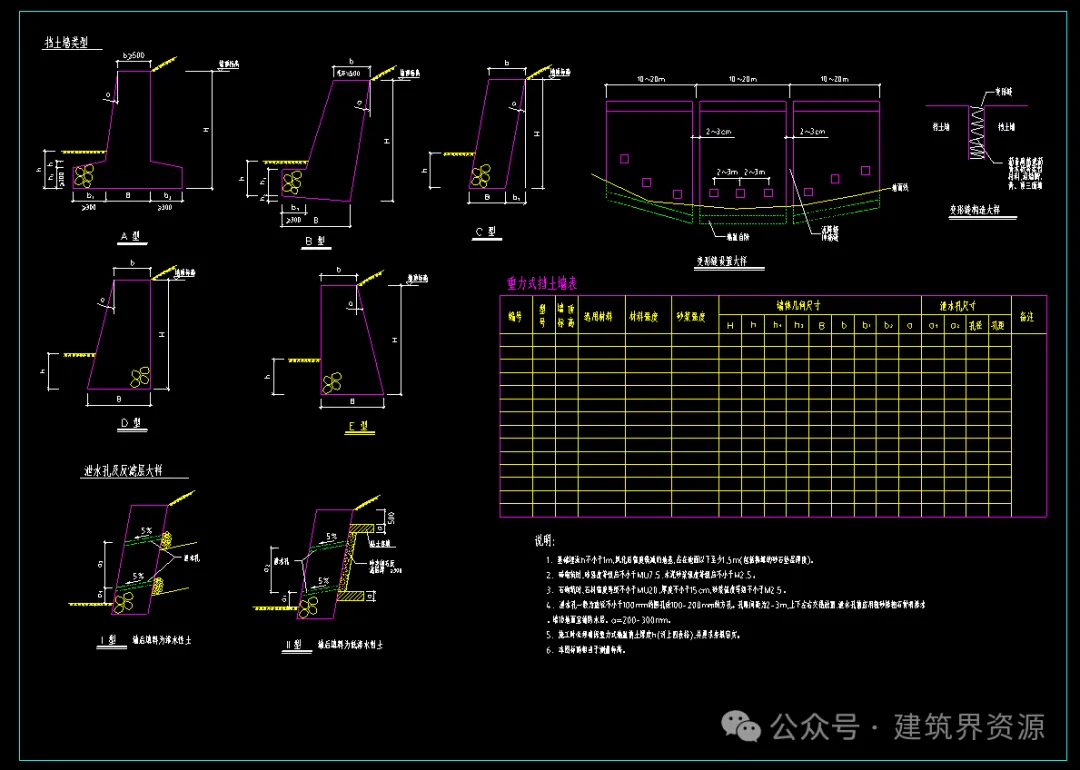
Task: Click the yellow 'E 型' drawing label
Action: (x=359, y=427)
